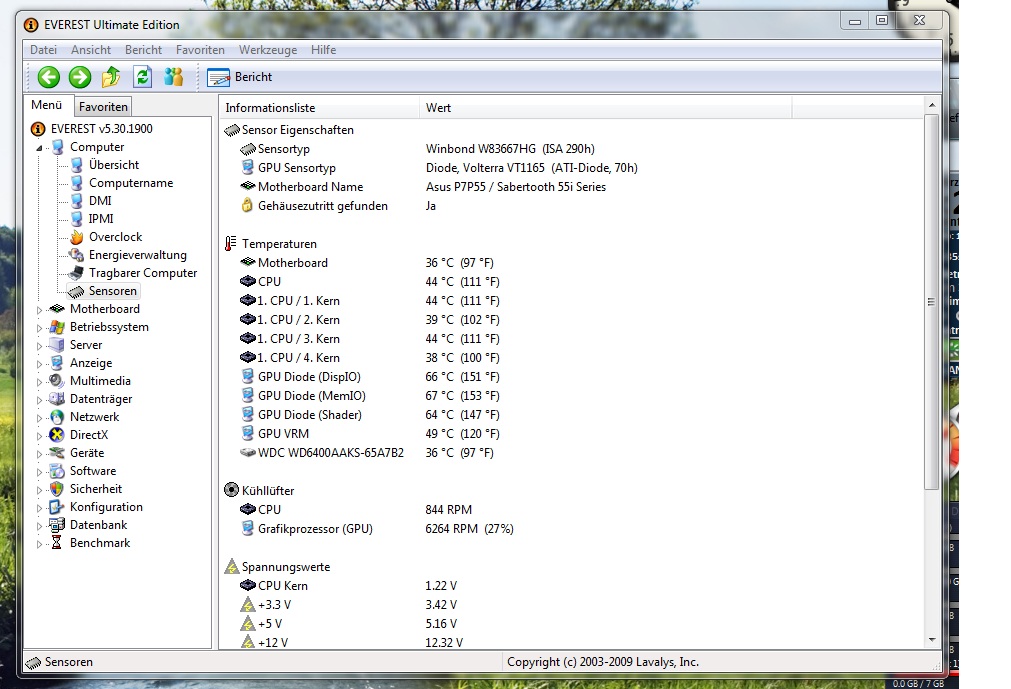Click the green Forward arrow toolbar button
1011x689 pixels.
(x=80, y=77)
